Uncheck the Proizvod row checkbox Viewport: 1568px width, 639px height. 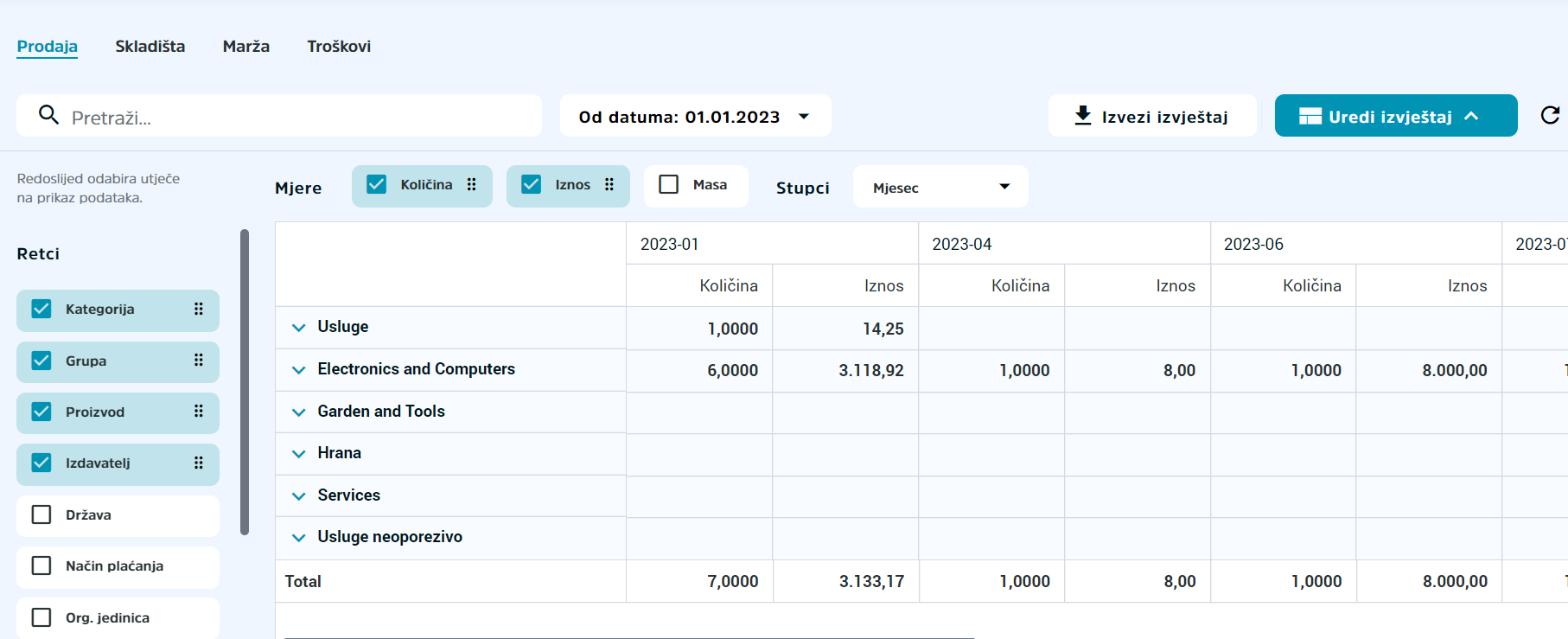(41, 412)
